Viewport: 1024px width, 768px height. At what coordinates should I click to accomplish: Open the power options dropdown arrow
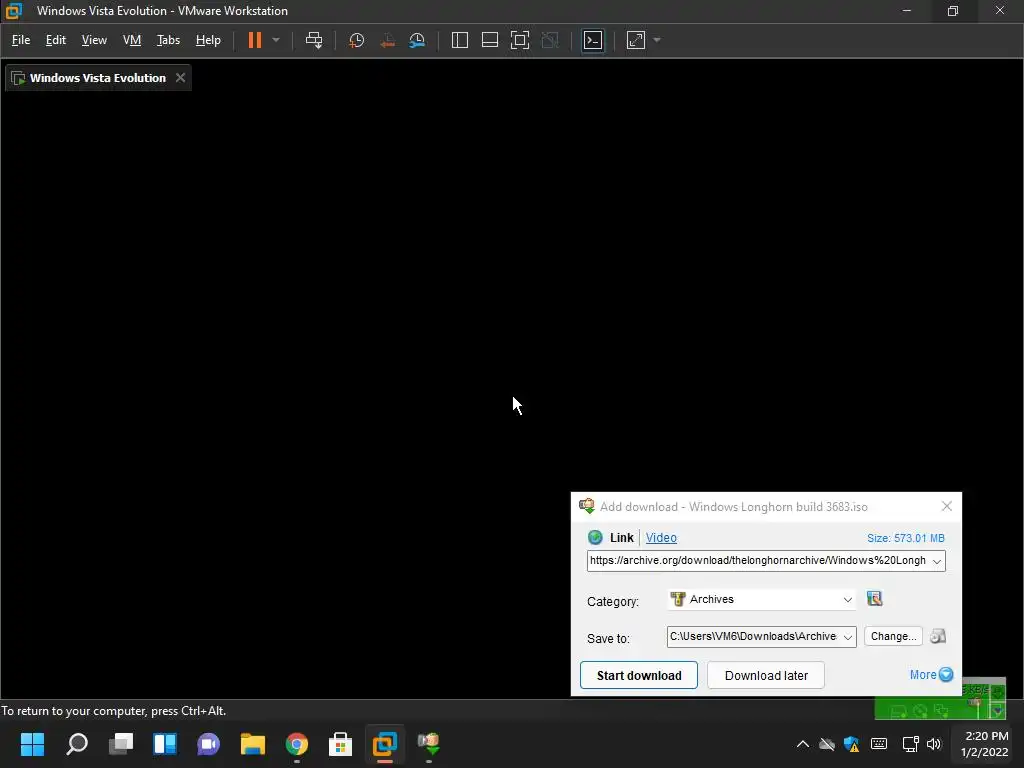[276, 40]
